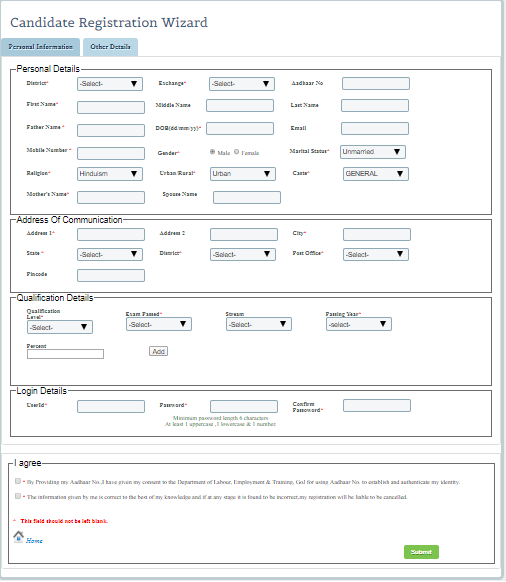Screen dimensions: 506x582
Task: Open the Passing Year dropdown
Action: (359, 324)
